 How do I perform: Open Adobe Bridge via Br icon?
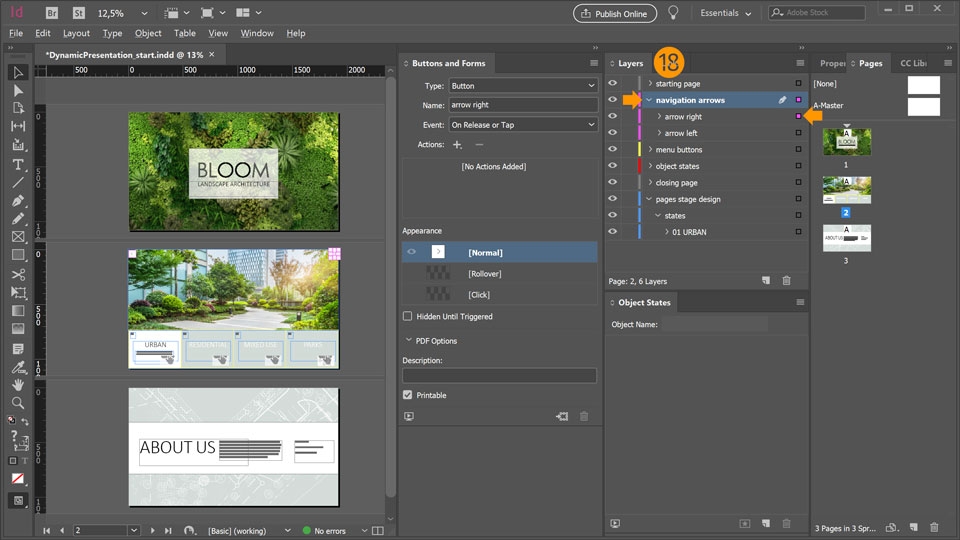coord(52,13)
